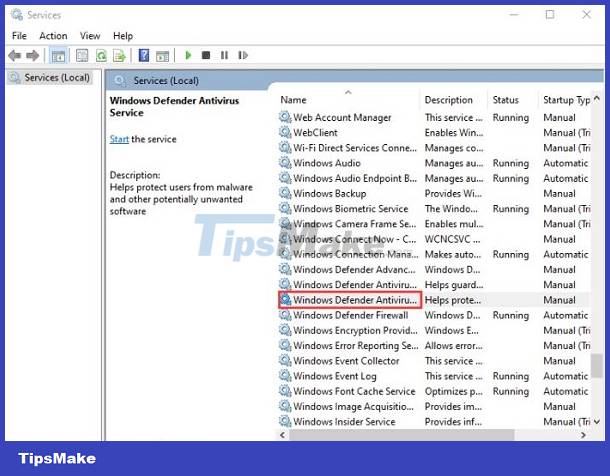This screenshot has height=476, width=610.
Task: Select Windows Connection Manager service row
Action: [434, 254]
